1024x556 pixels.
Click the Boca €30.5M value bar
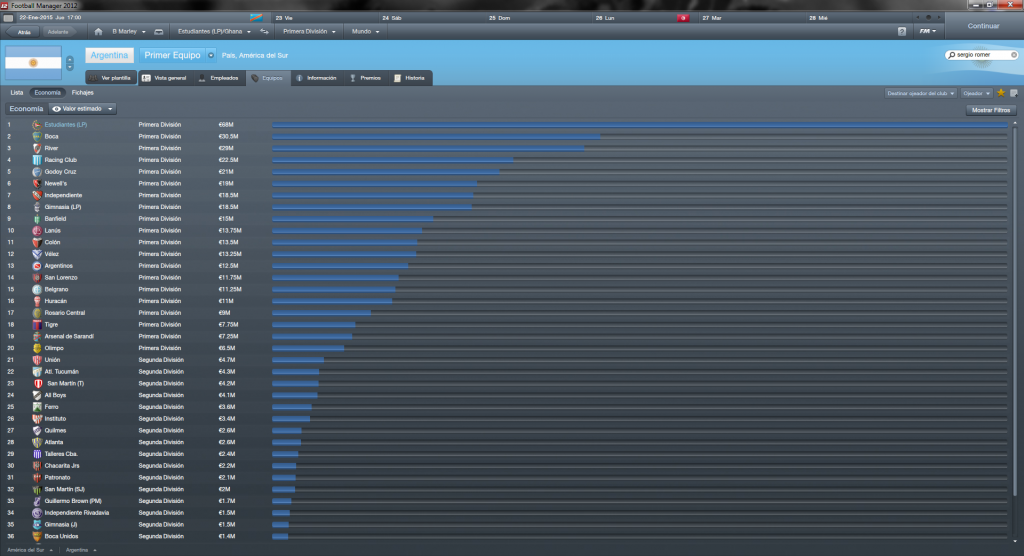(436, 137)
